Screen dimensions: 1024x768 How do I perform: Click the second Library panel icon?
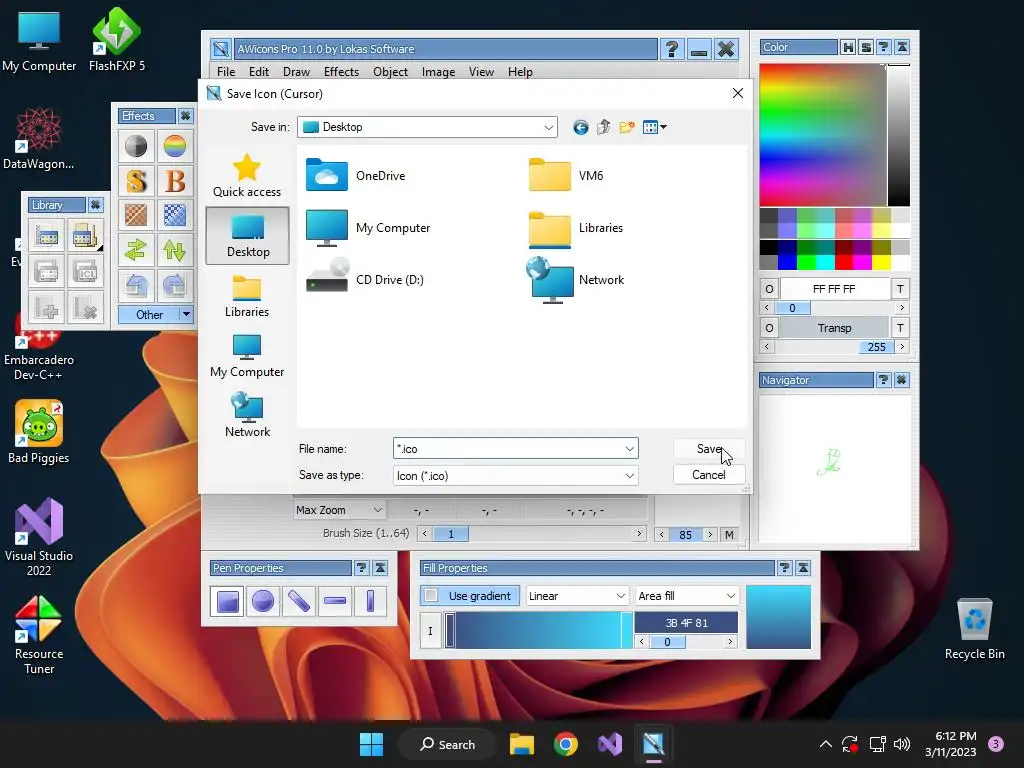click(x=85, y=236)
